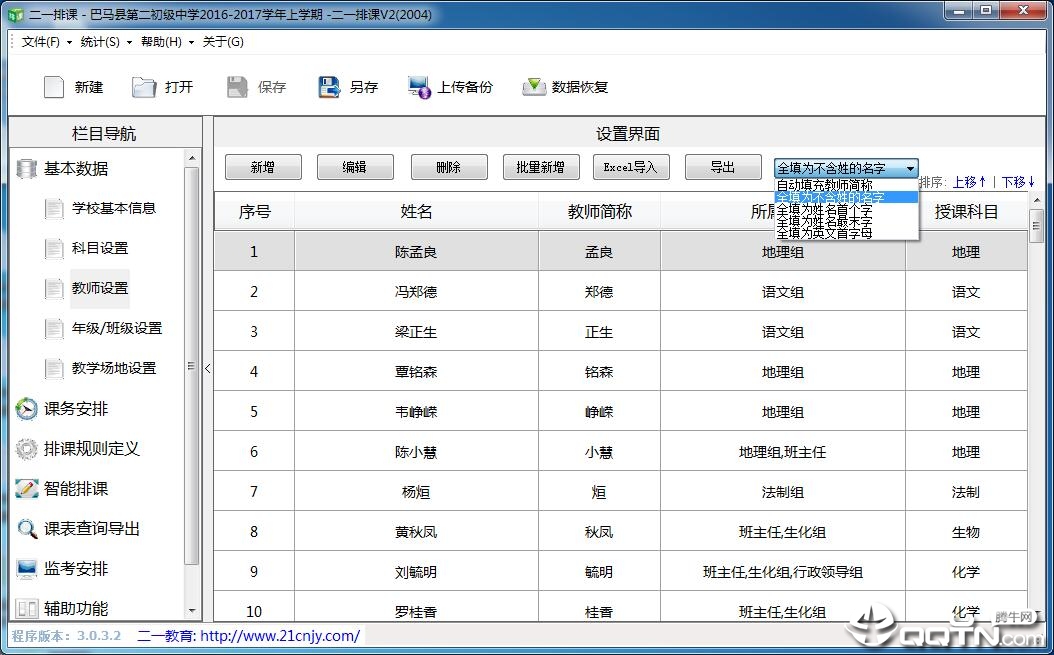Select the row for 陈孟良
Image resolution: width=1054 pixels, height=655 pixels.
[x=620, y=252]
